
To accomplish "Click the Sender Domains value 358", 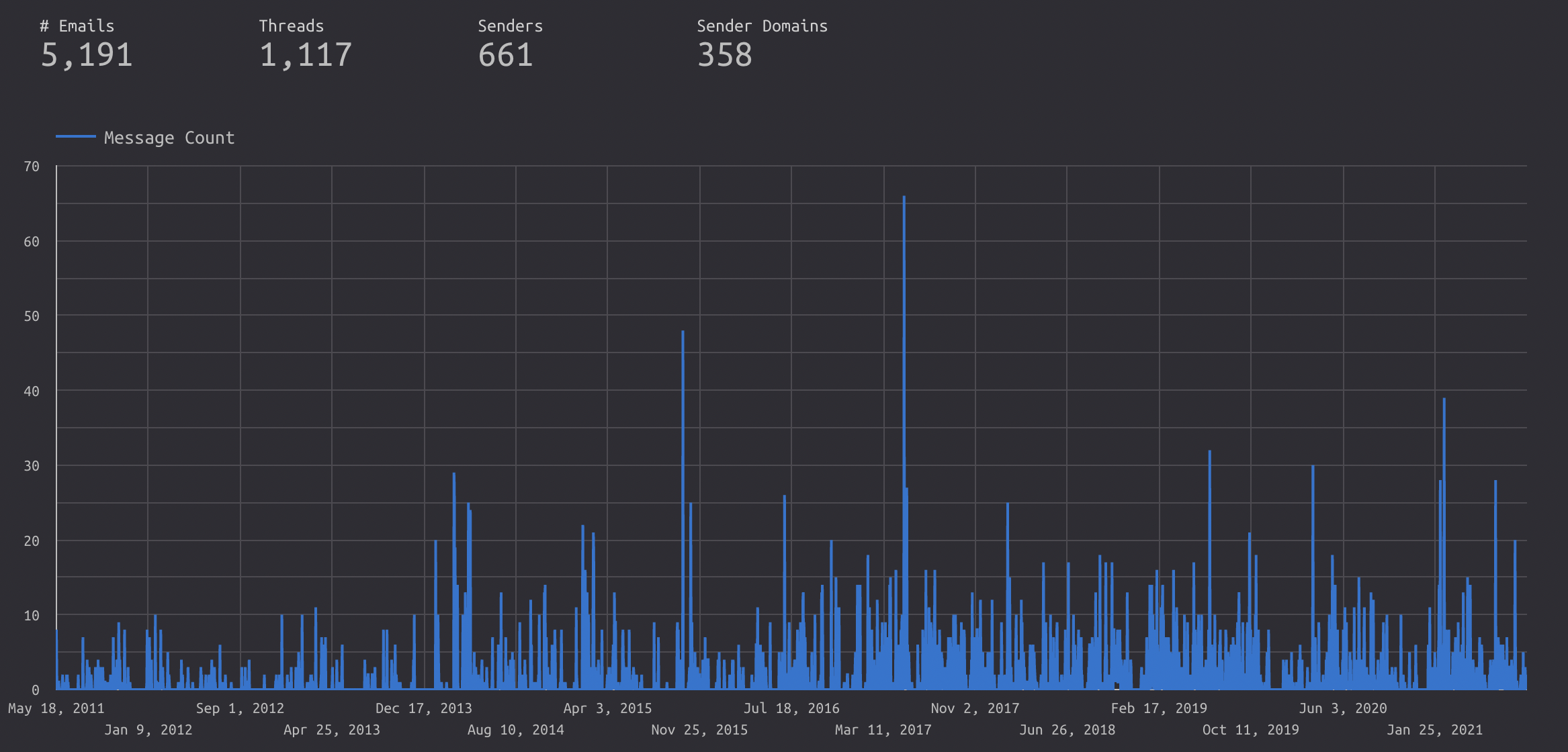I will 724,55.
